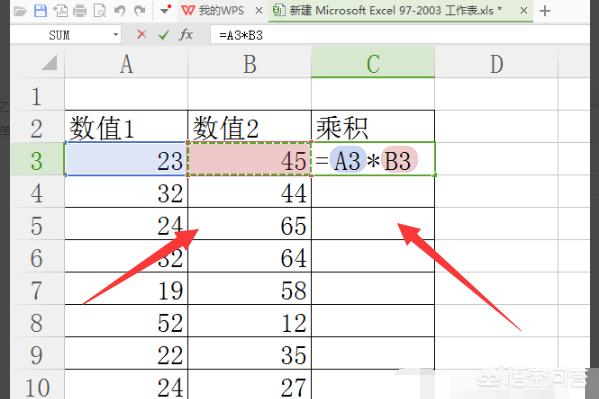Click in the formula bar showing =A3*B3
The width and height of the screenshot is (599, 399).
(399, 35)
